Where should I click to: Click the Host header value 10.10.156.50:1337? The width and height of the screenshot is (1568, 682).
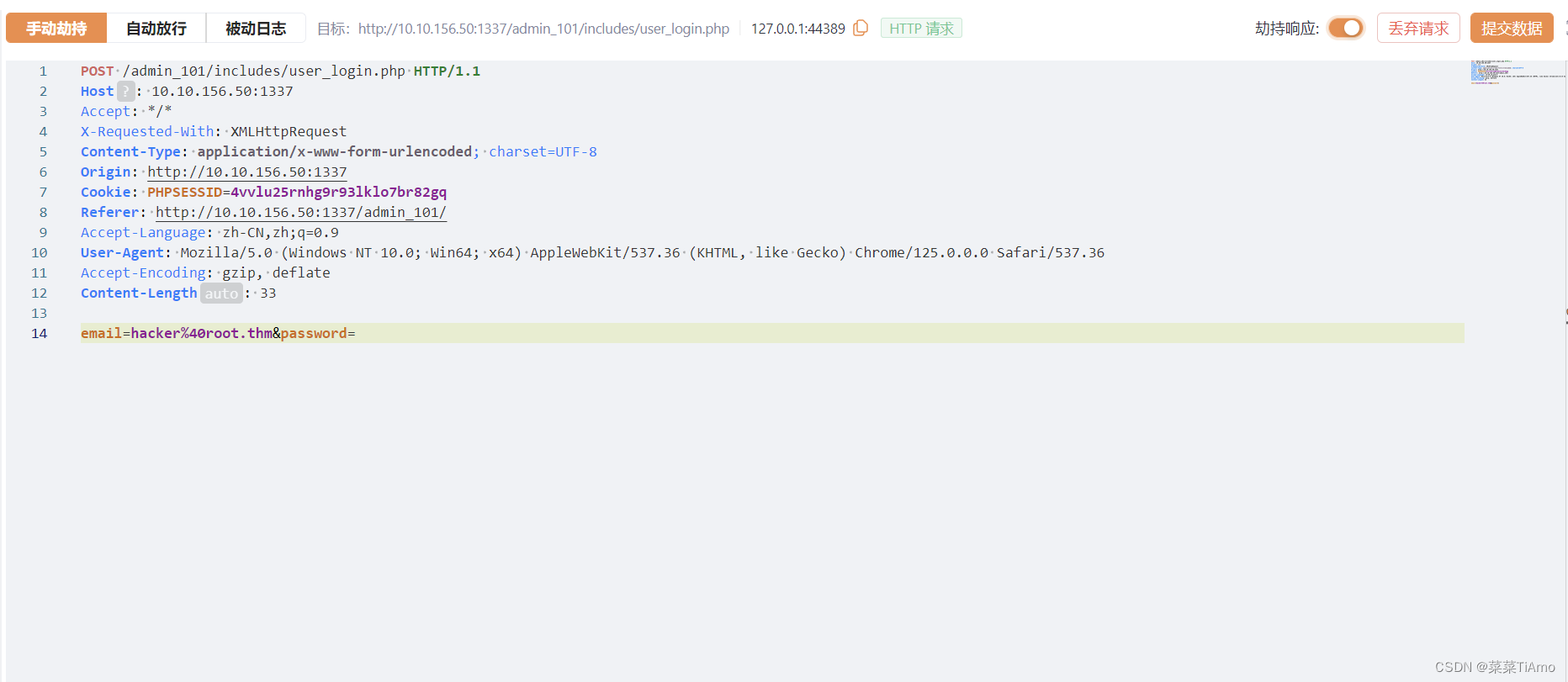pyautogui.click(x=222, y=91)
